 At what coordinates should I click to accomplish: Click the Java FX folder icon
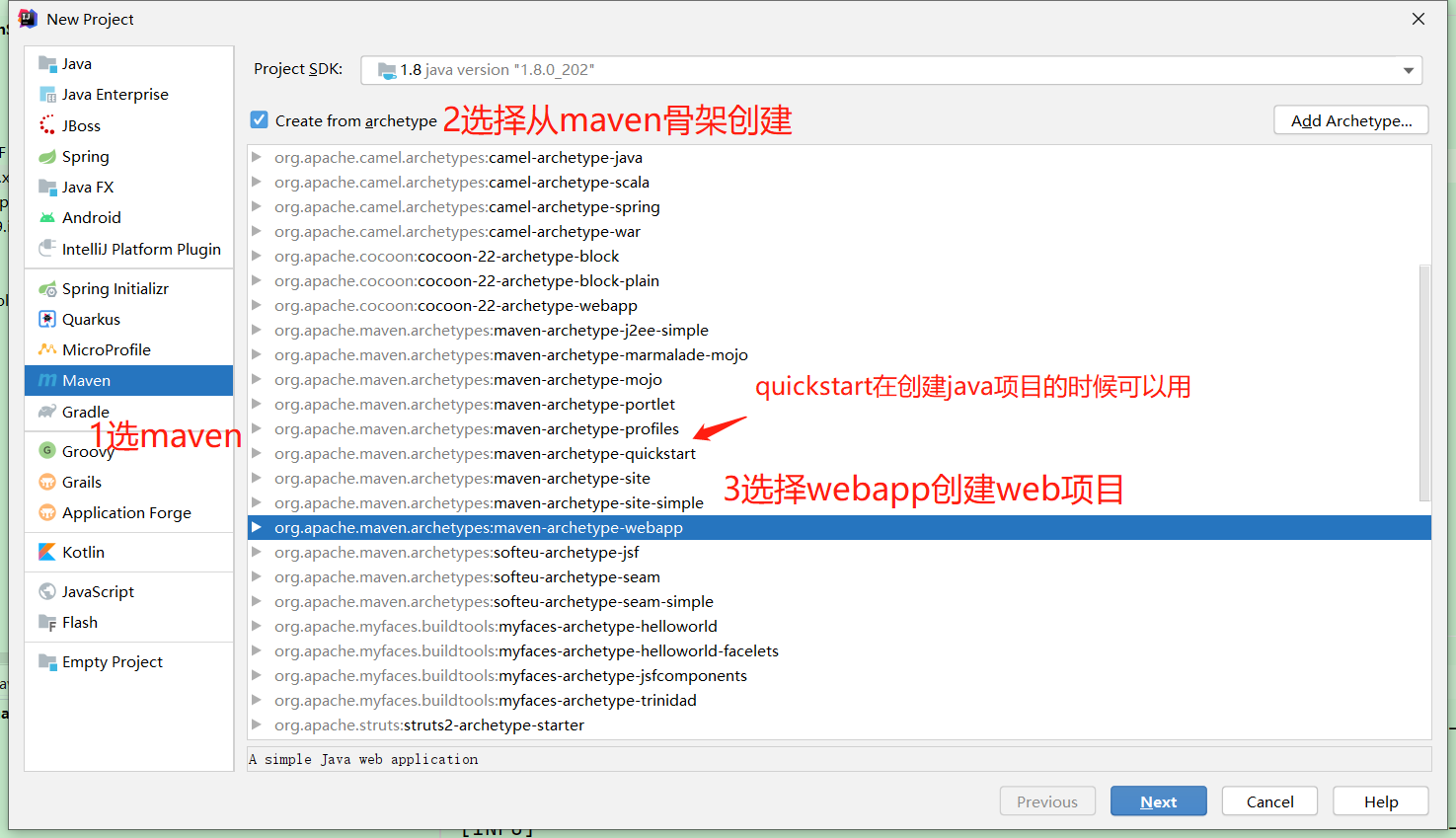click(47, 187)
